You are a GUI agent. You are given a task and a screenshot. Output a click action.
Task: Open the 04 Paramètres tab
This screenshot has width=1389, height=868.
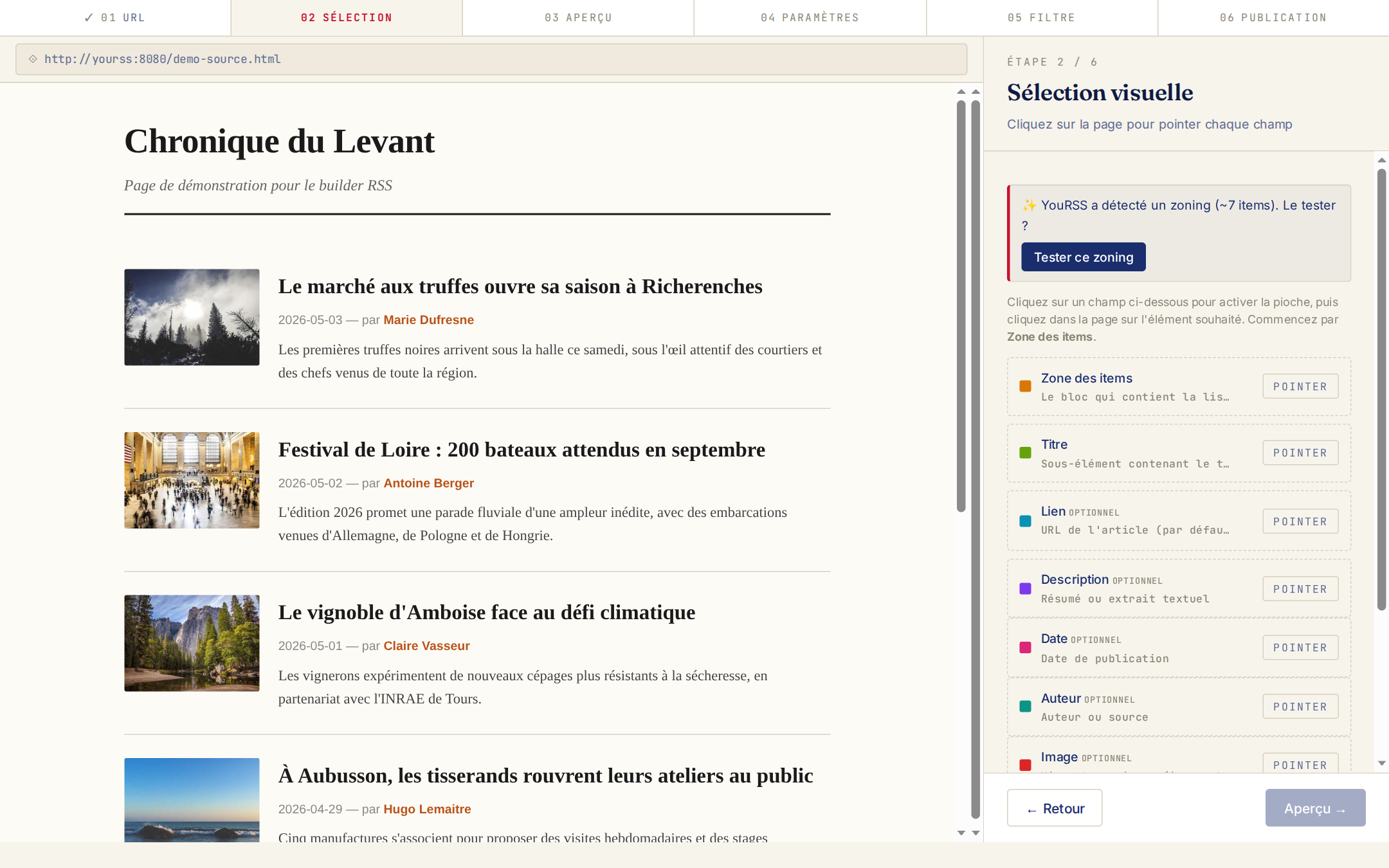point(810,17)
